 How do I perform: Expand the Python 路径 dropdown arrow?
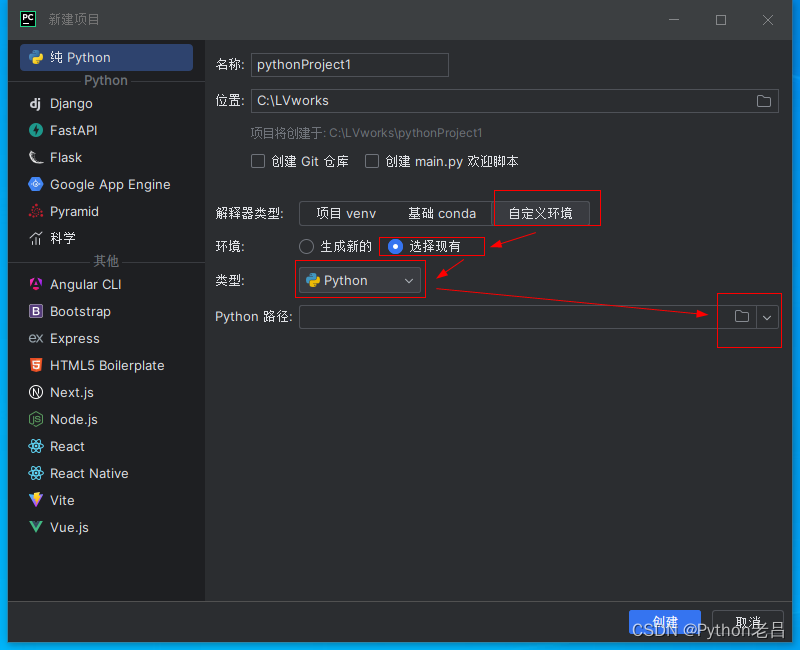click(767, 317)
